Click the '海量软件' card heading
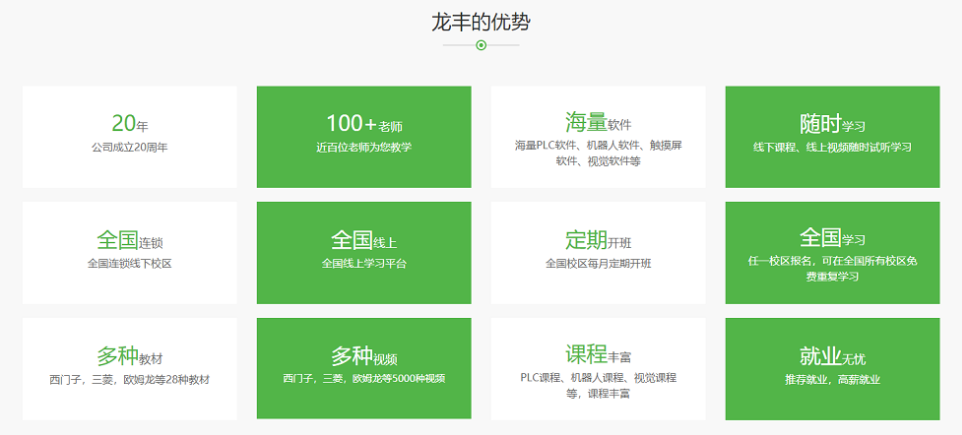 coord(598,123)
